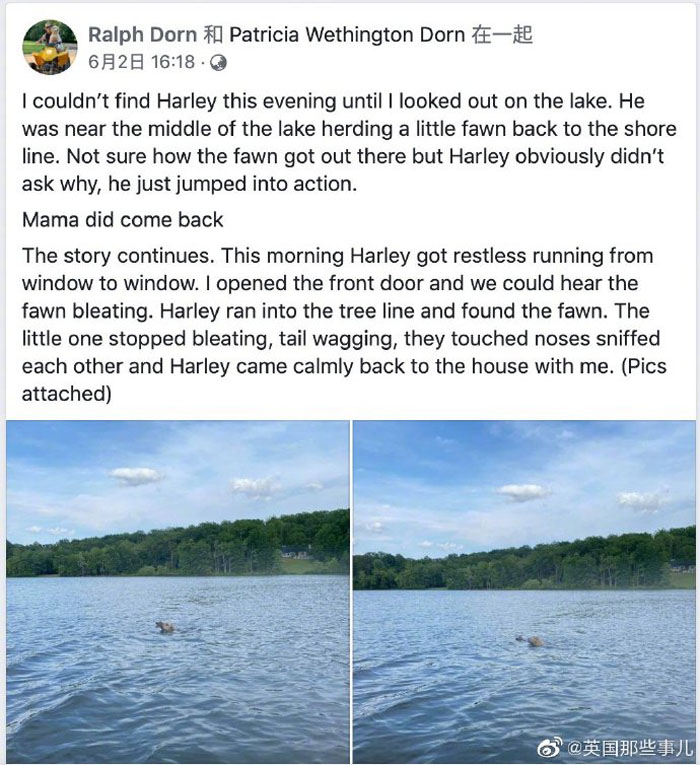This screenshot has height=765, width=700.
Task: Click the globe public-privacy icon
Action: (x=219, y=62)
